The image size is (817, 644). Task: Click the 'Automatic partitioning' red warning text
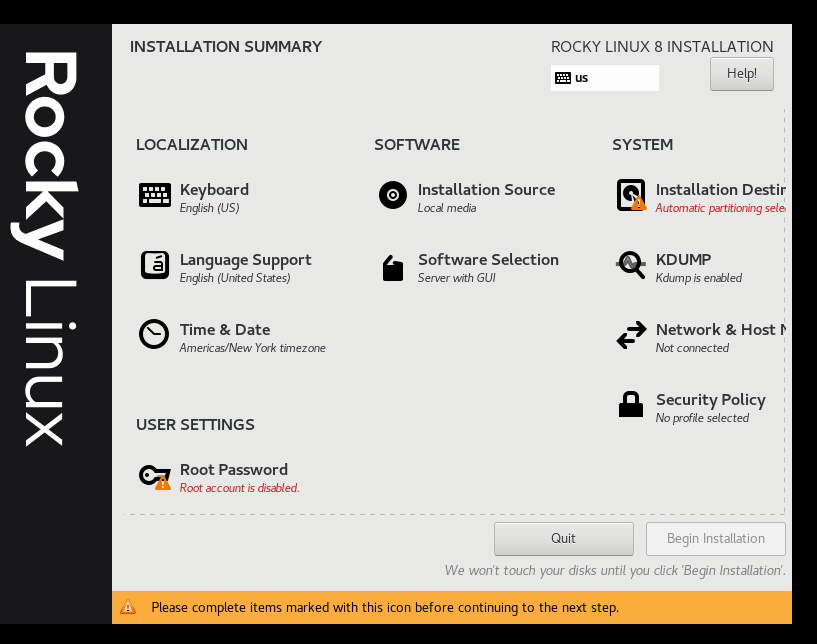click(x=720, y=208)
